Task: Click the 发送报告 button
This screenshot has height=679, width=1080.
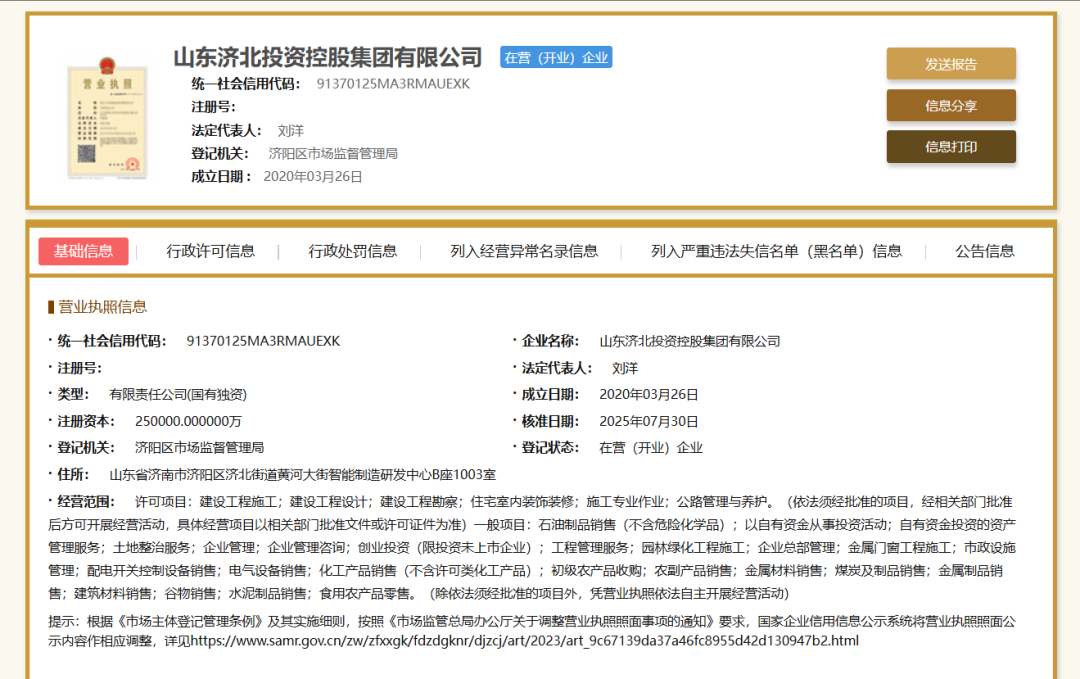Action: click(950, 62)
